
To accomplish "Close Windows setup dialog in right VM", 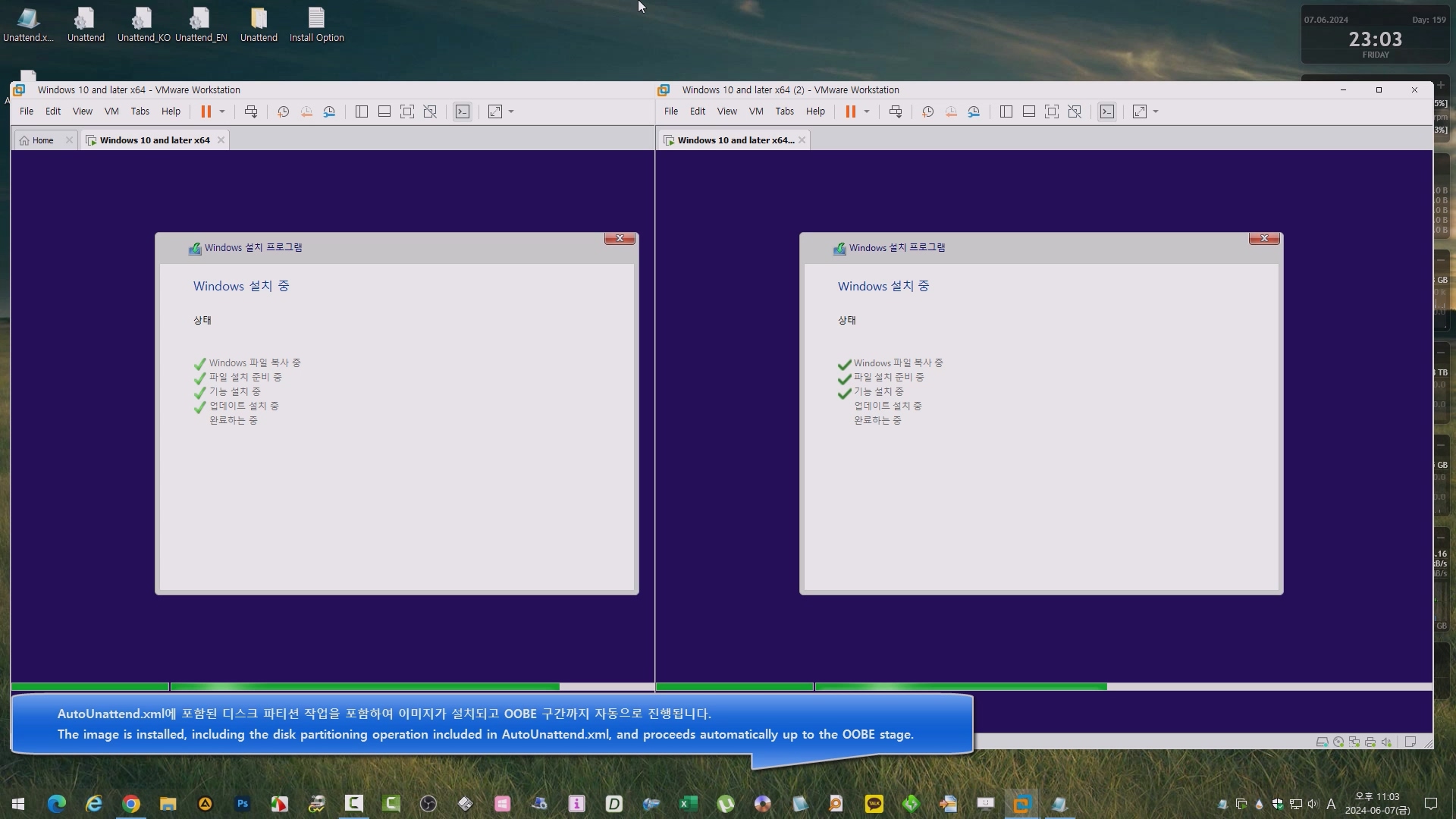I will (1264, 238).
